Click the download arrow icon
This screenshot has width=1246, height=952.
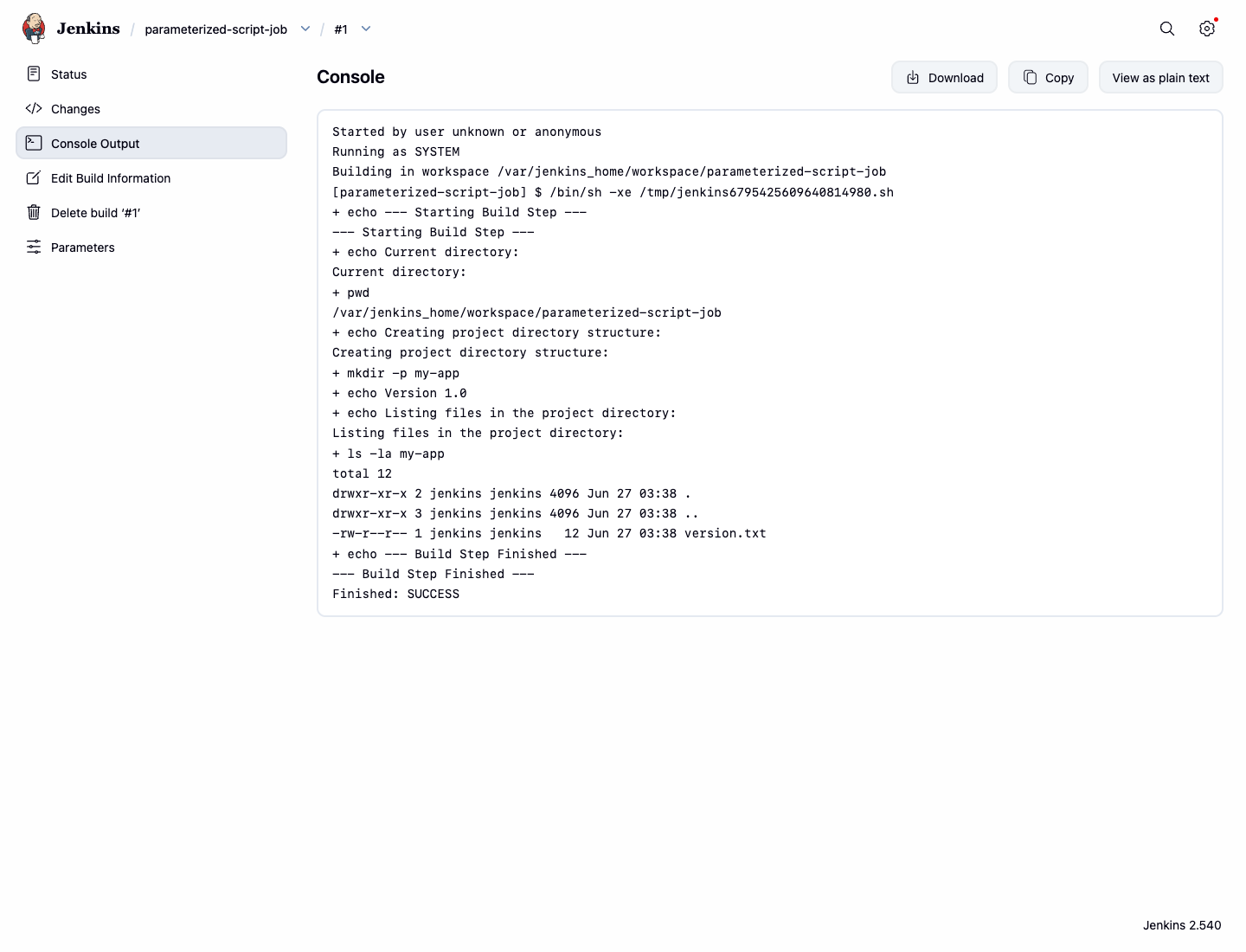913,77
